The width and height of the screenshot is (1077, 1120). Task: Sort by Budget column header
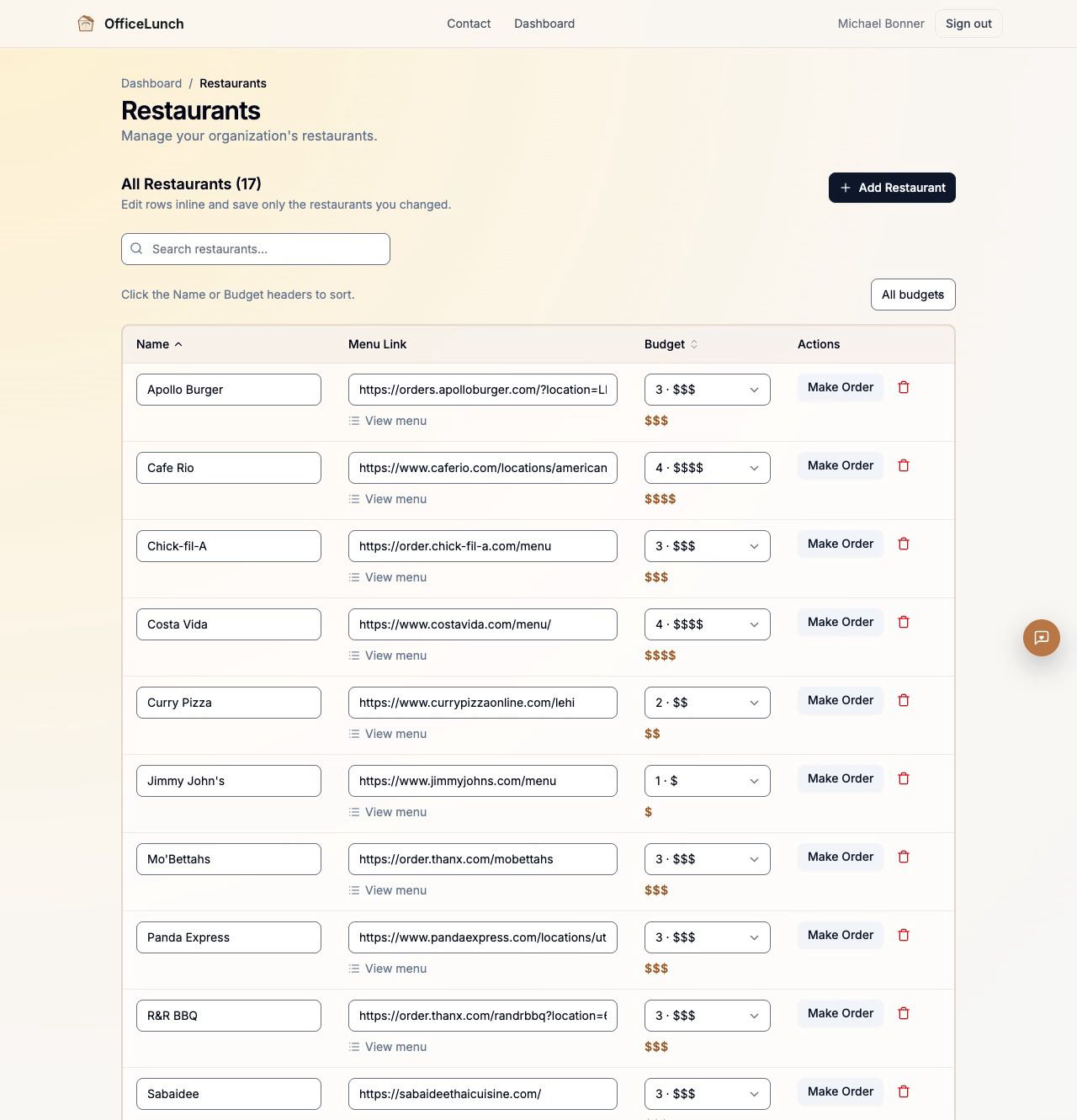671,344
